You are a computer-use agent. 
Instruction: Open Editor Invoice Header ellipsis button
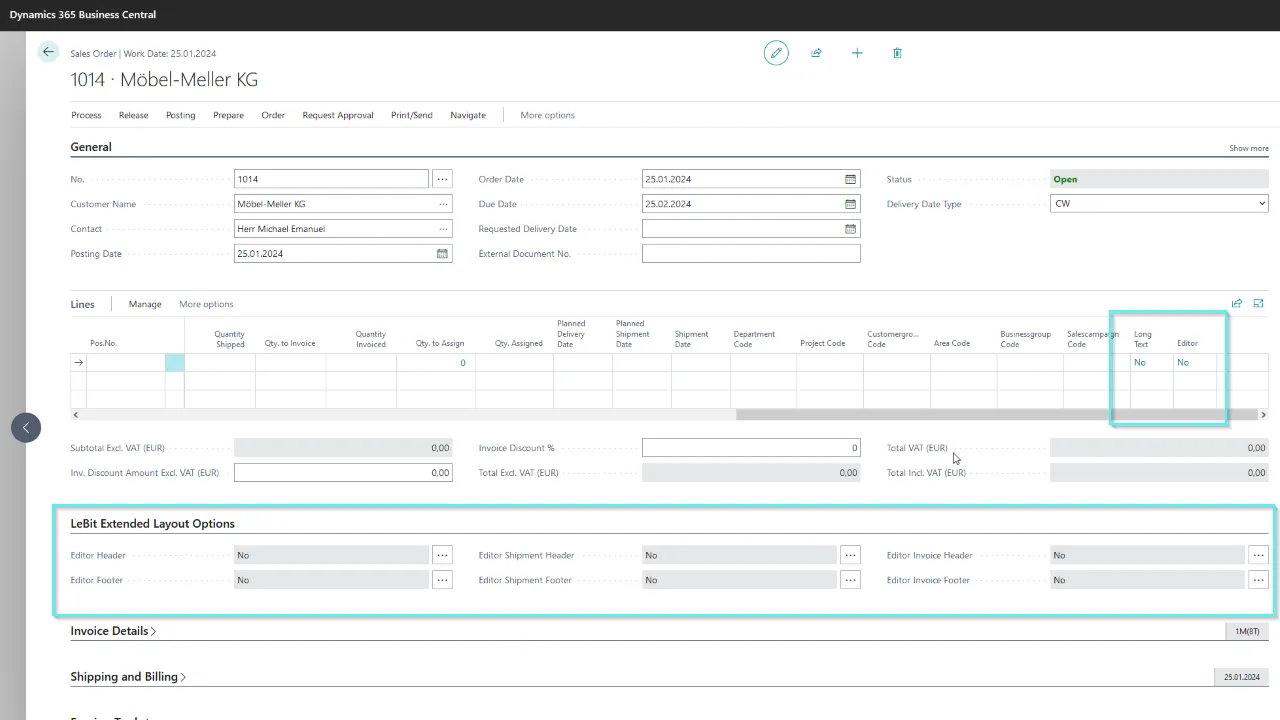(1258, 555)
